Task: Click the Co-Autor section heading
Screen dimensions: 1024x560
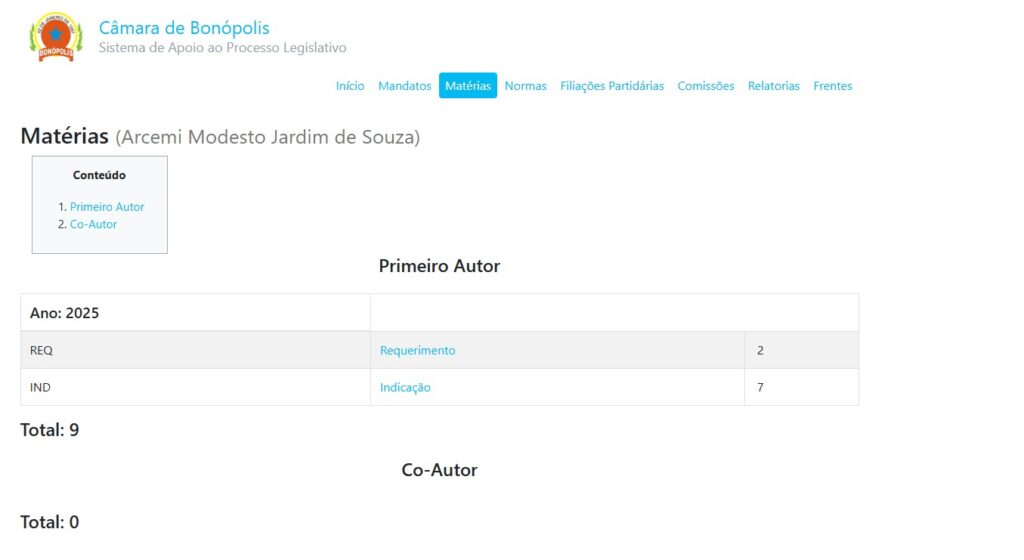Action: click(439, 470)
